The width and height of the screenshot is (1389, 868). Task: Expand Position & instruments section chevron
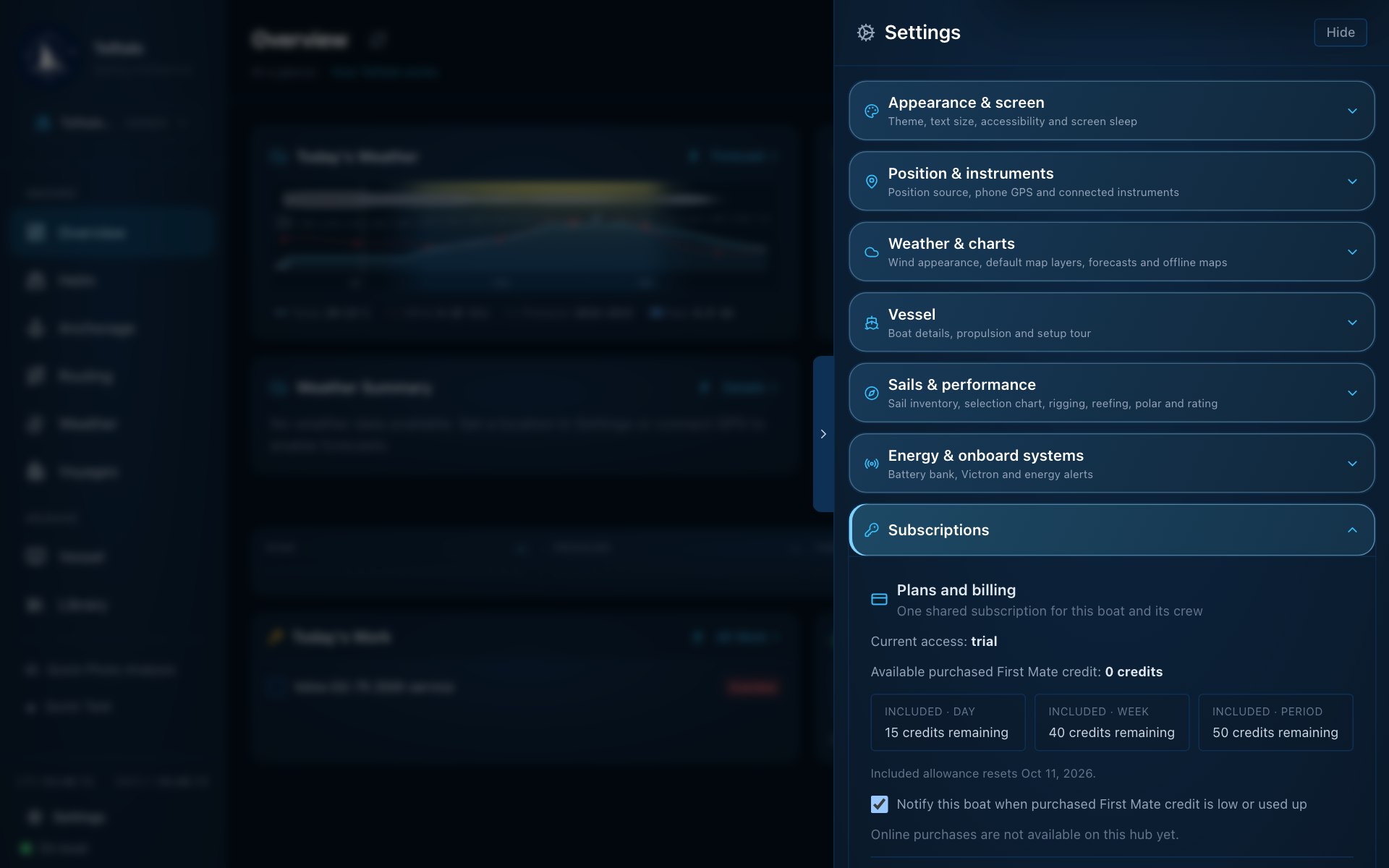pyautogui.click(x=1352, y=182)
